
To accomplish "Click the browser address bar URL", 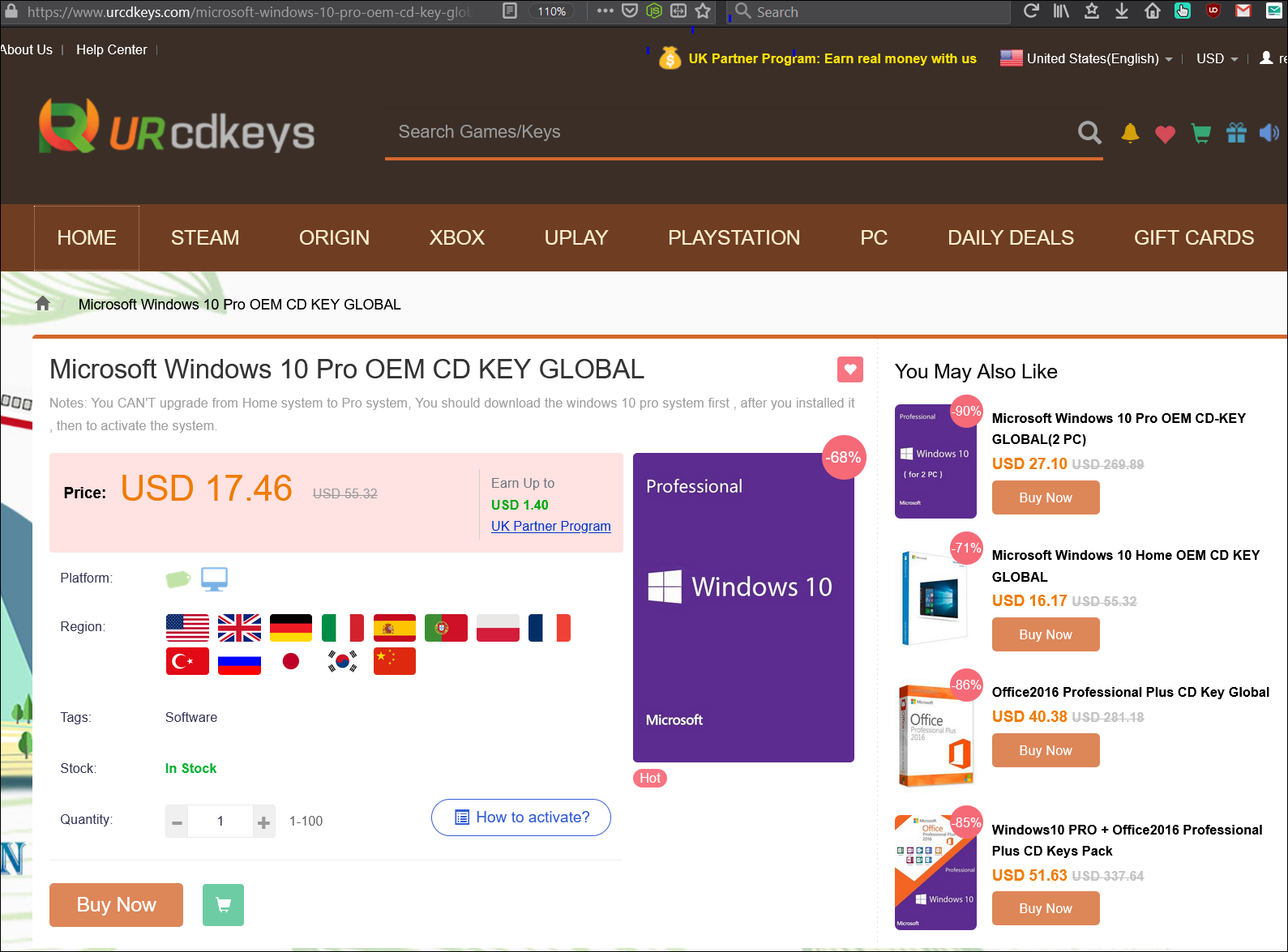I will tap(247, 11).
